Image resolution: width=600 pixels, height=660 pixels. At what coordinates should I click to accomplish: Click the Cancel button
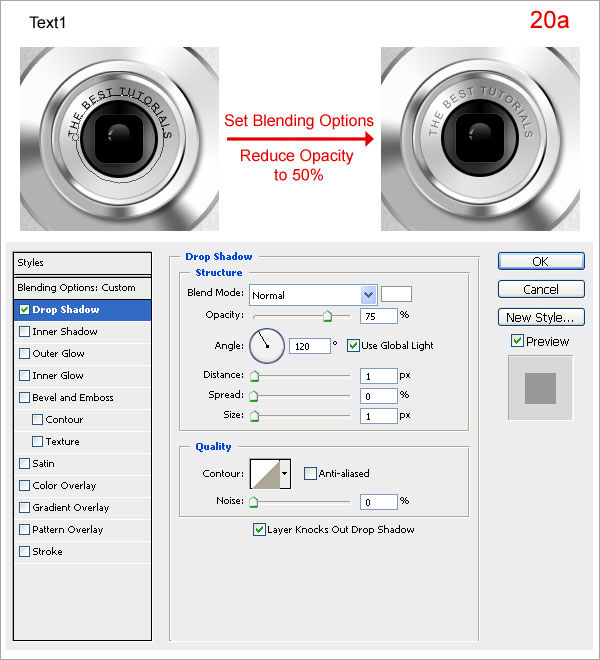pos(541,289)
